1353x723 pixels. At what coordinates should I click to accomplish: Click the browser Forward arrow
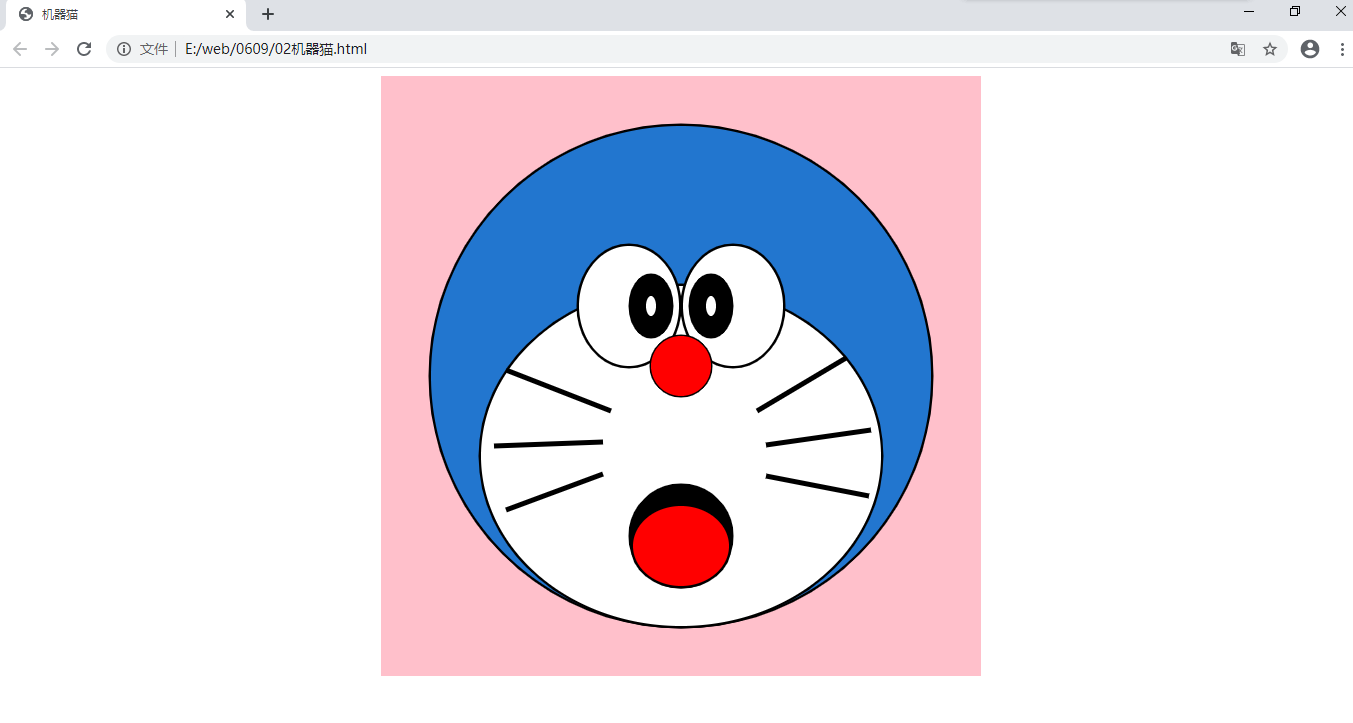coord(52,49)
